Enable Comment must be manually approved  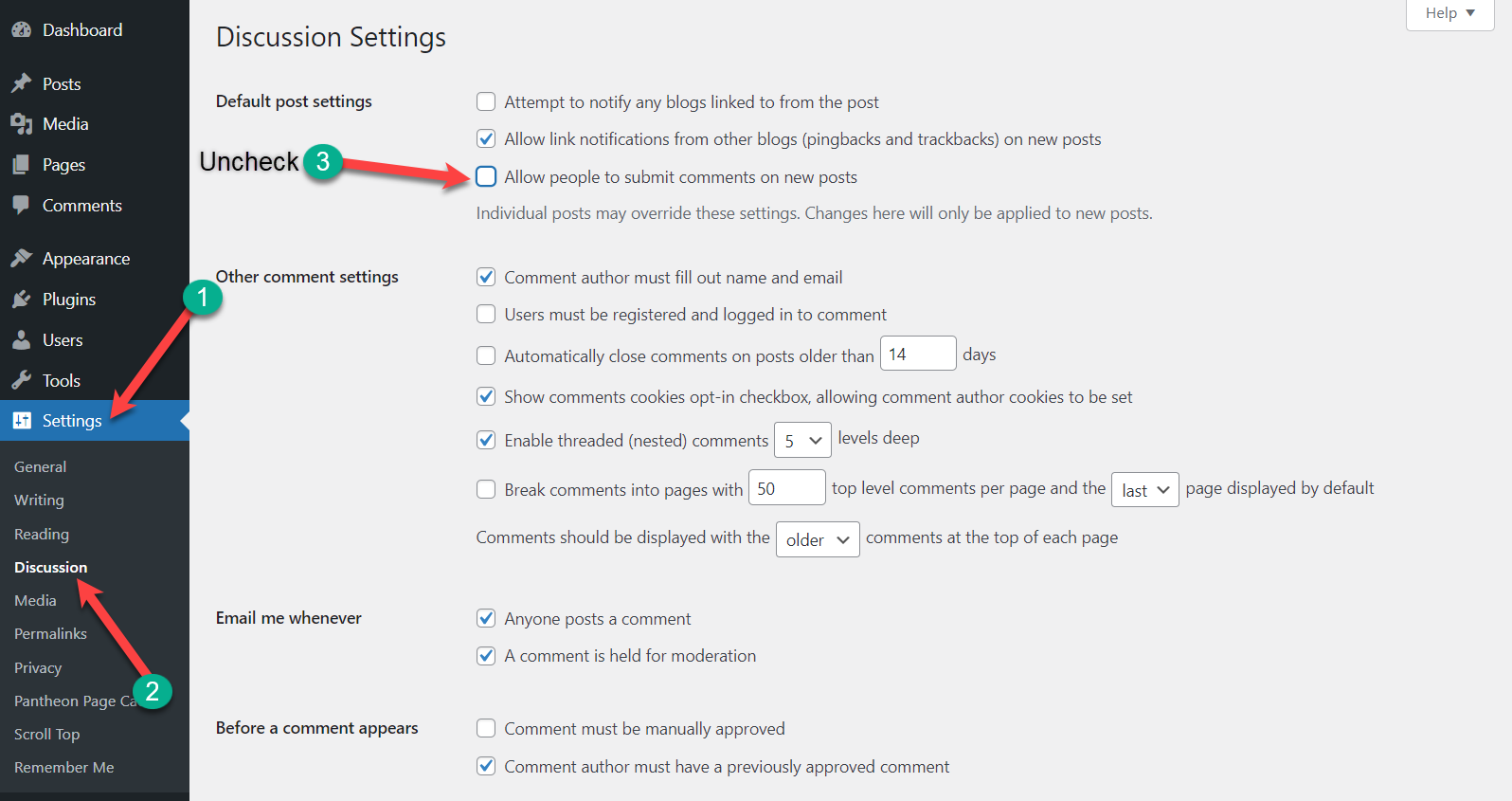coord(486,728)
